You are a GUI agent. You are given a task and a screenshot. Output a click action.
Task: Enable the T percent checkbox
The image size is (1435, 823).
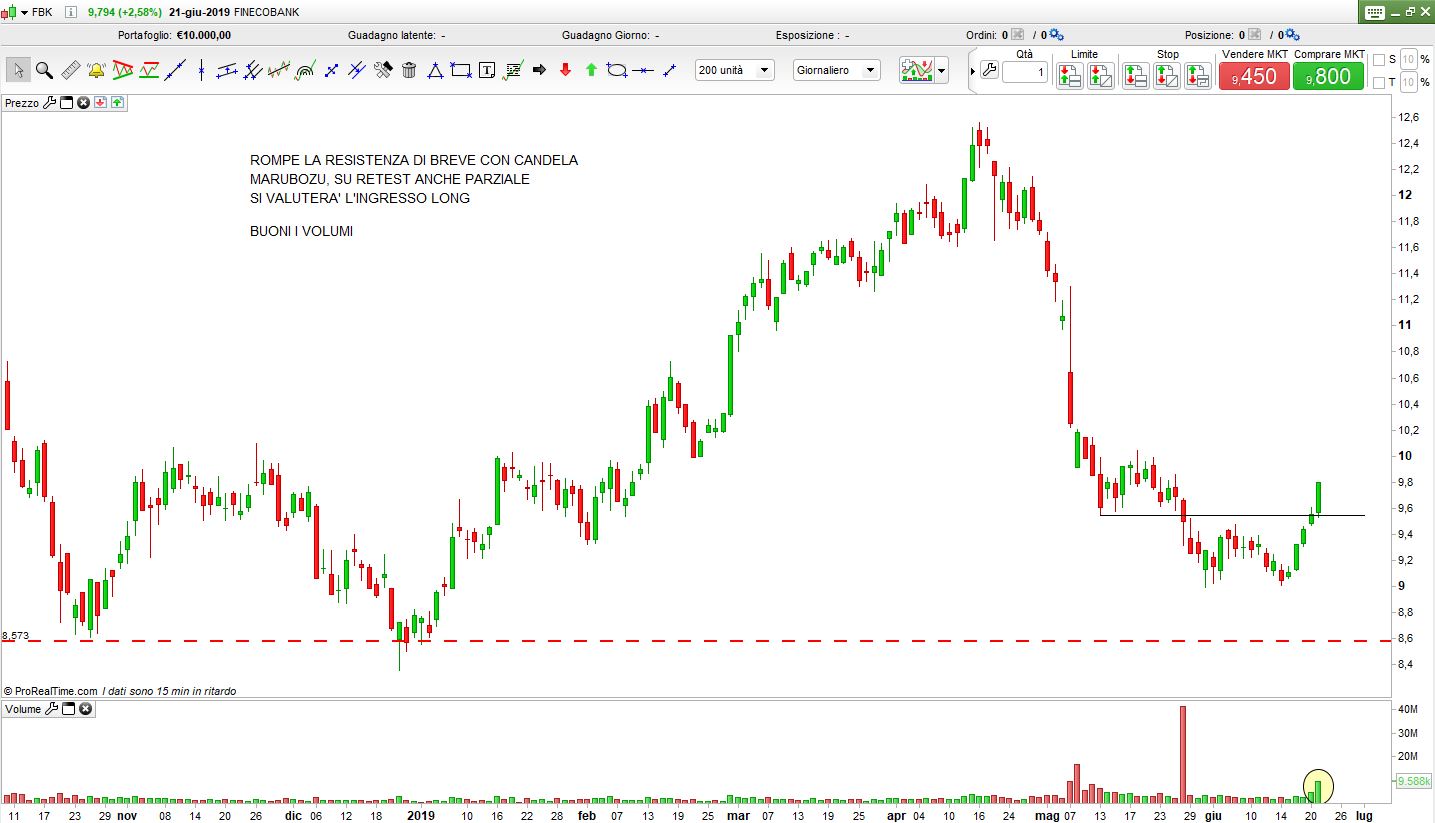click(x=1379, y=82)
